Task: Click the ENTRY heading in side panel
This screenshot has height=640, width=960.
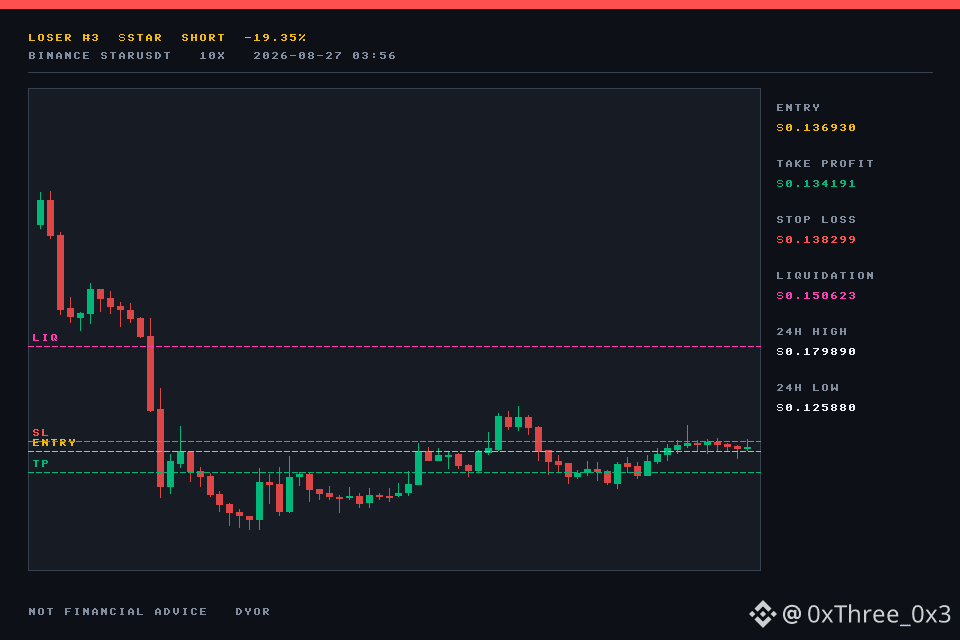Action: pos(798,108)
